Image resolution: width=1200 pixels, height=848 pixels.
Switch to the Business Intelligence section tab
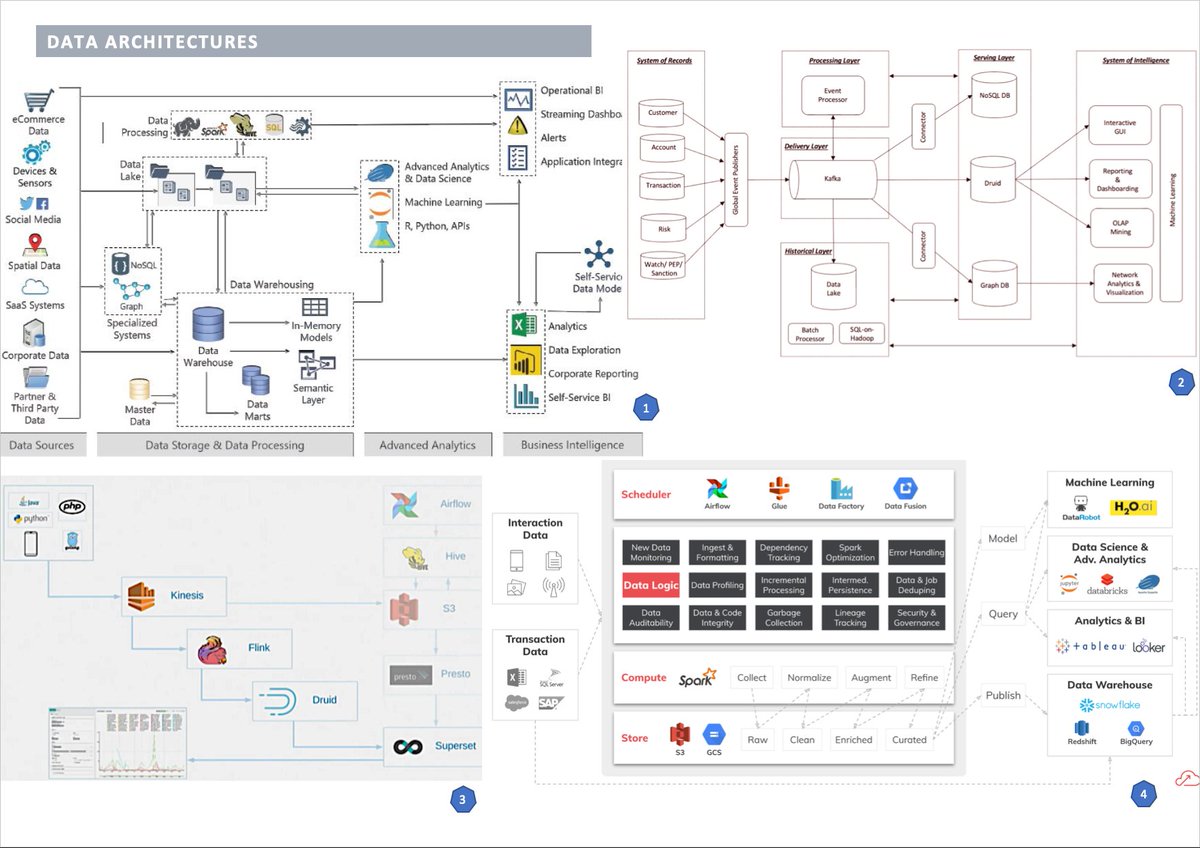click(573, 444)
